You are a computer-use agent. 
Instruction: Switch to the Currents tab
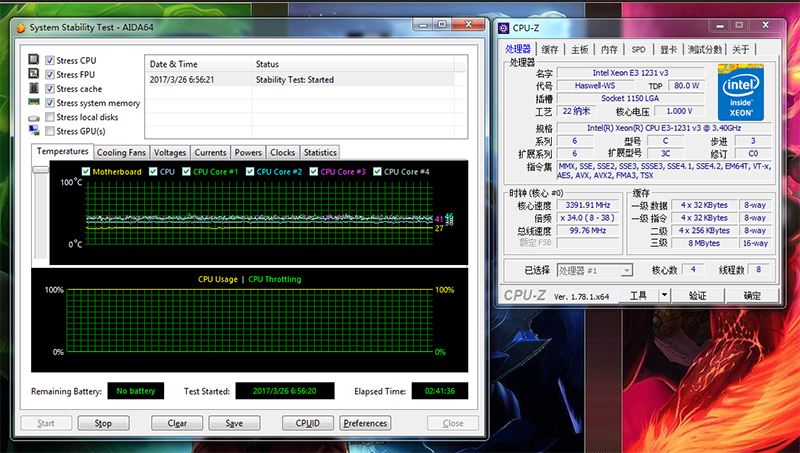pos(210,153)
